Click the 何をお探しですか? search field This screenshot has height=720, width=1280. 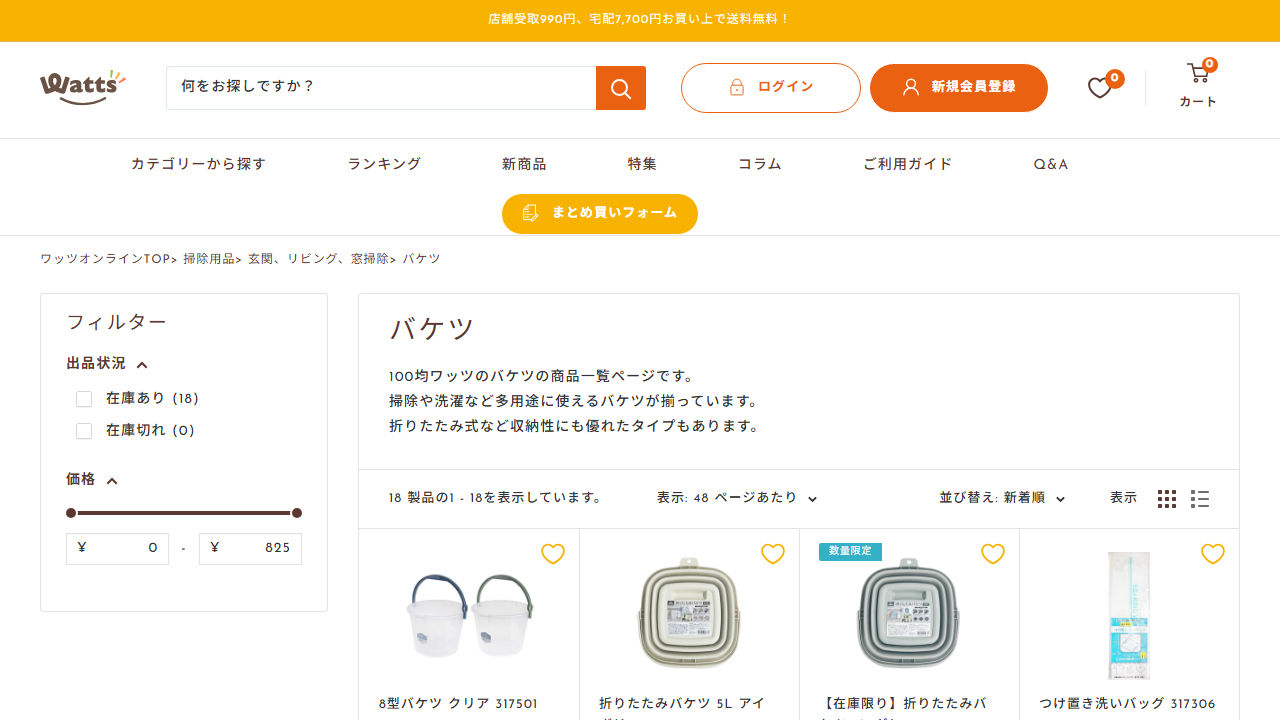381,88
